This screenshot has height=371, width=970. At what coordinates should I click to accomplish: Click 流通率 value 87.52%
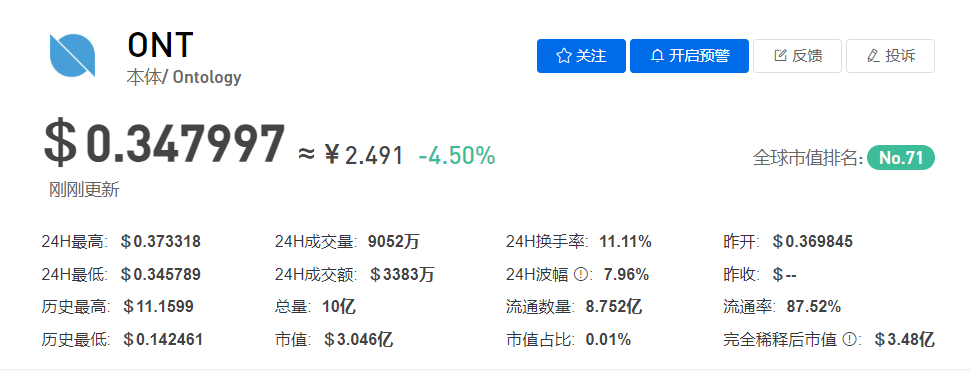813,306
